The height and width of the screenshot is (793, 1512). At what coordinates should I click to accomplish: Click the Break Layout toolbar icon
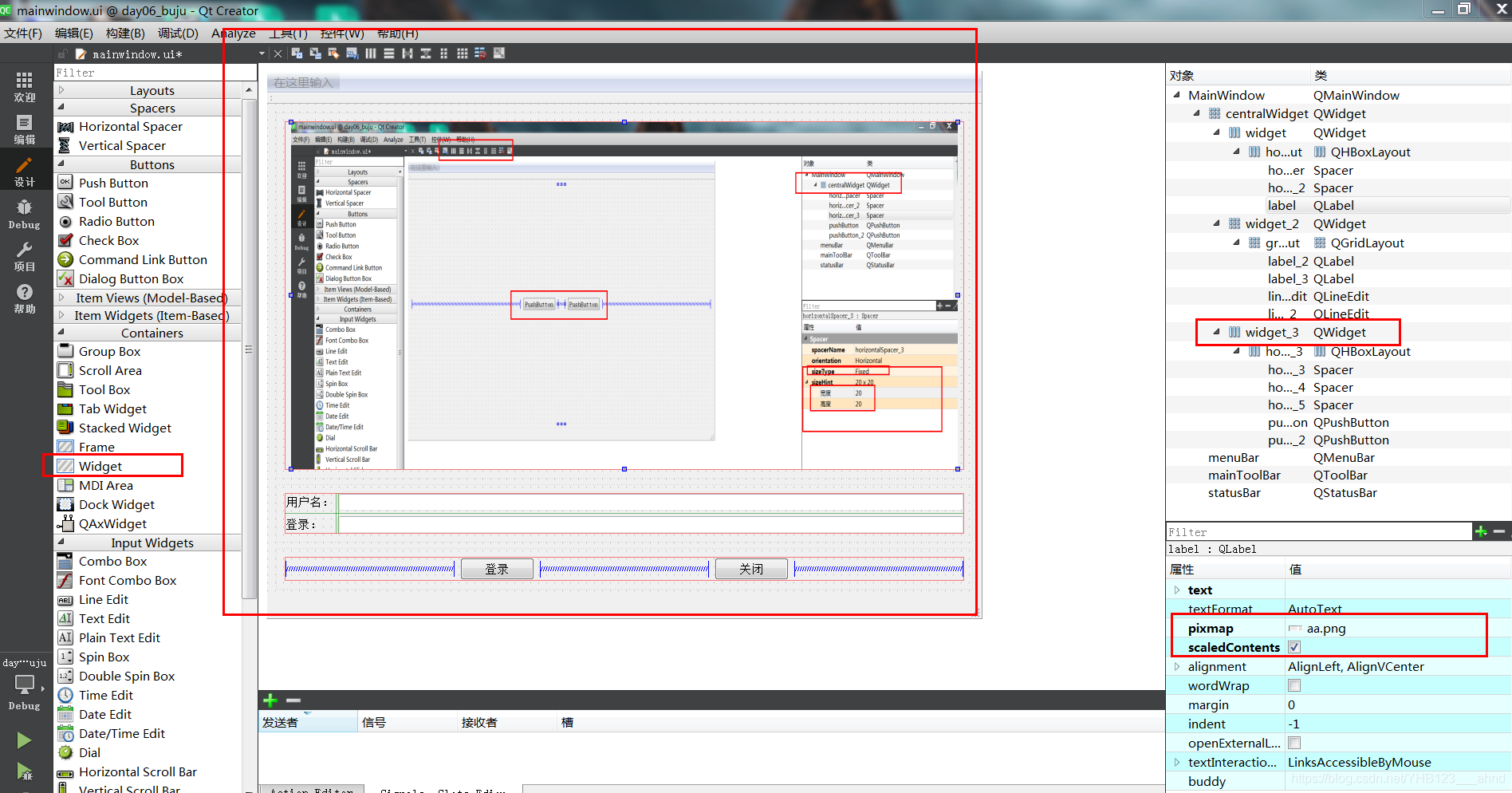click(480, 53)
